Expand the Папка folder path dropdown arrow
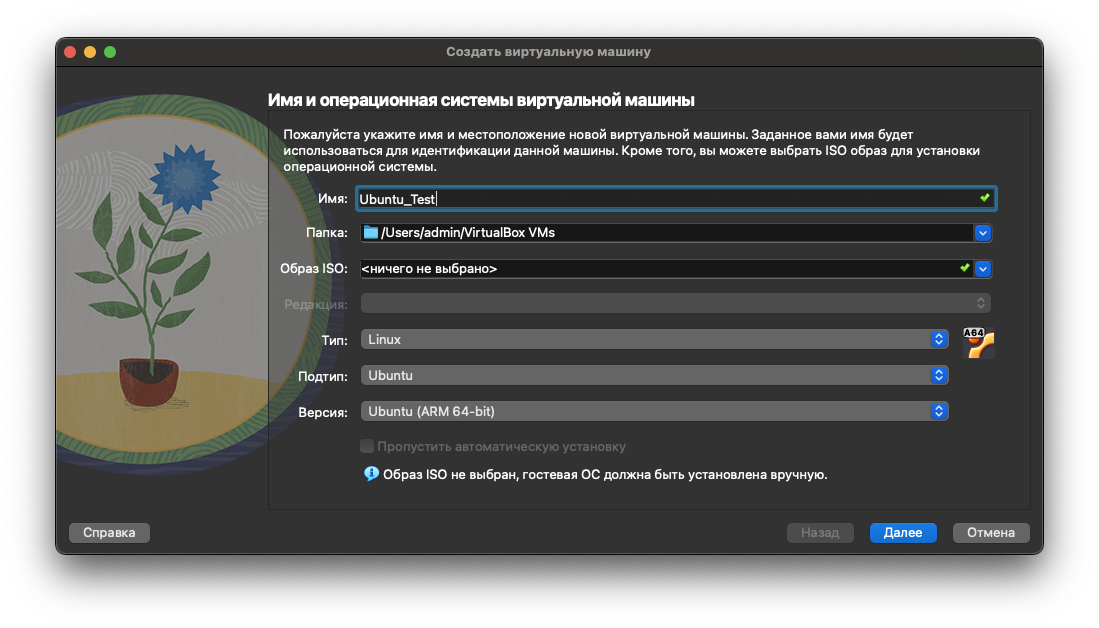This screenshot has width=1099, height=628. point(983,233)
